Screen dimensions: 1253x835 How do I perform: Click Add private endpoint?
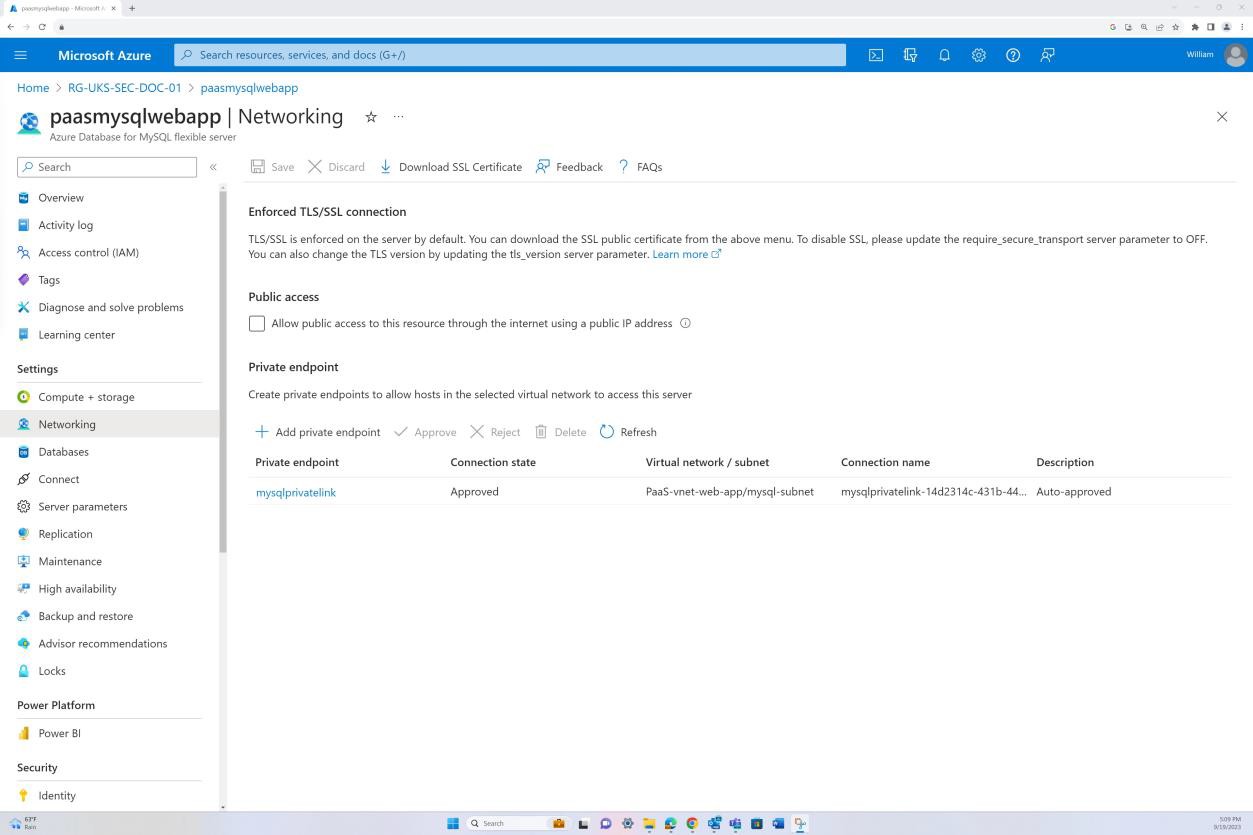pyautogui.click(x=318, y=431)
